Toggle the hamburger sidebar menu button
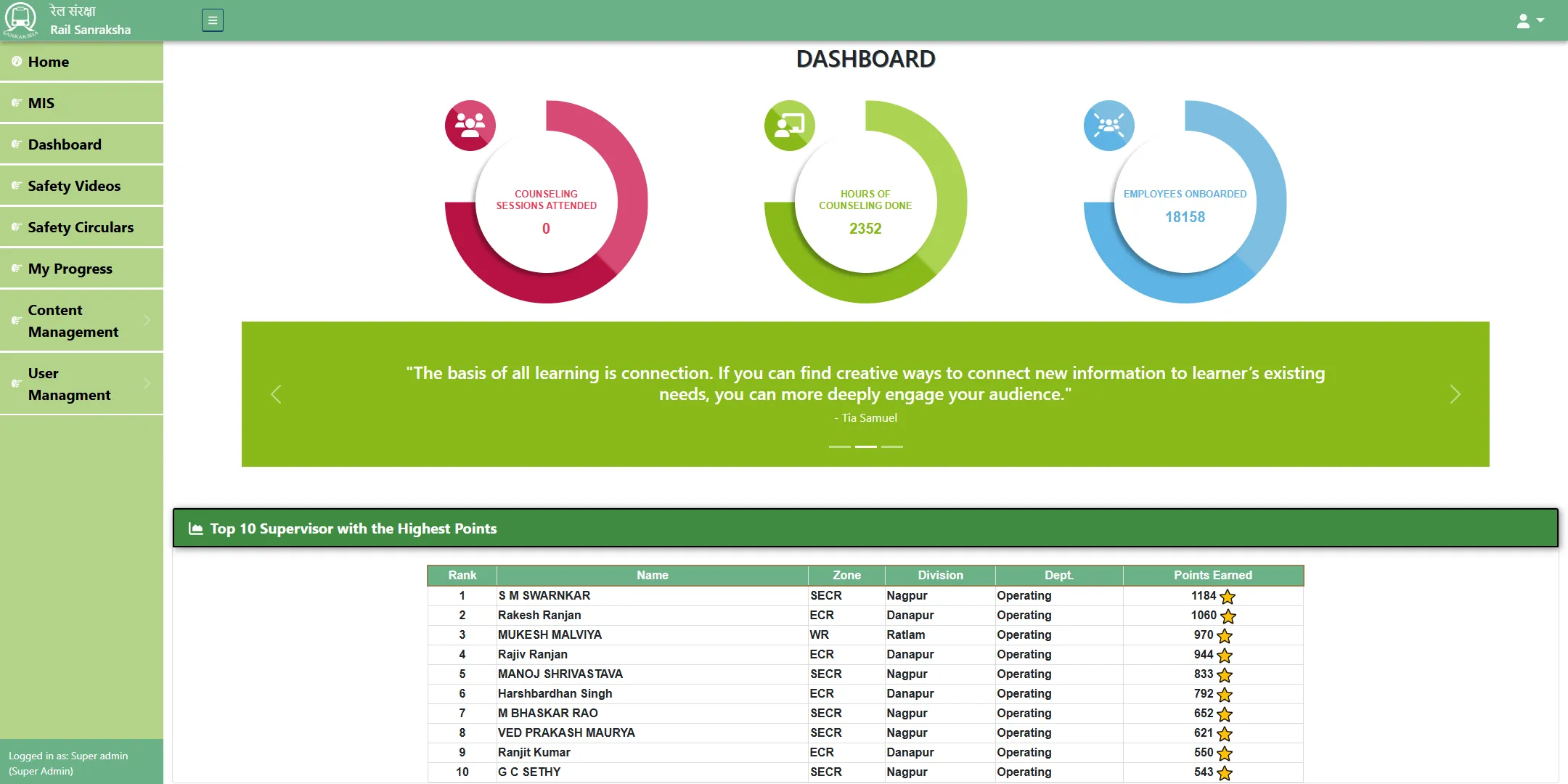 click(213, 20)
